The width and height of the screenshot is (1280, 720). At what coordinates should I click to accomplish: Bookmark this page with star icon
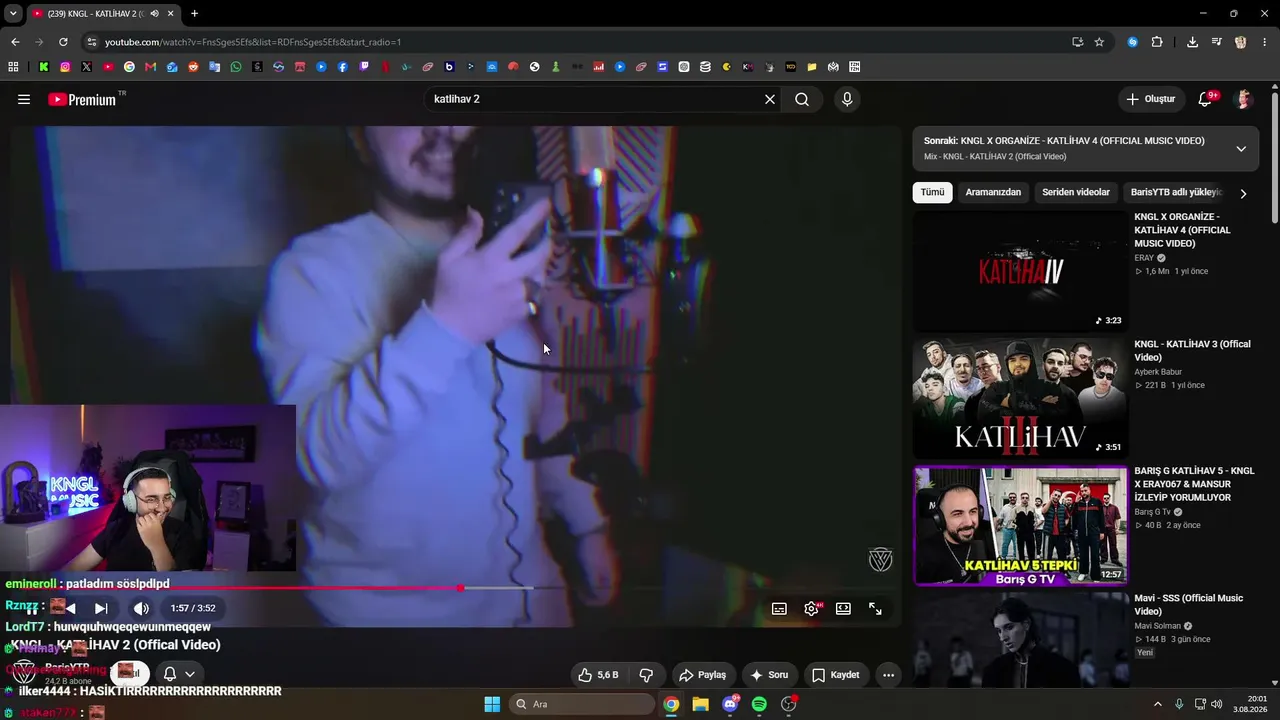click(1099, 42)
